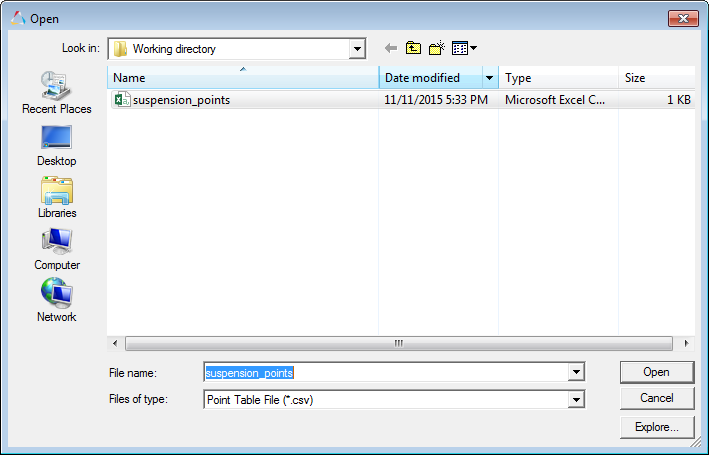The image size is (709, 455).
Task: Click the horizontal scrollbar thumb
Action: click(x=398, y=343)
